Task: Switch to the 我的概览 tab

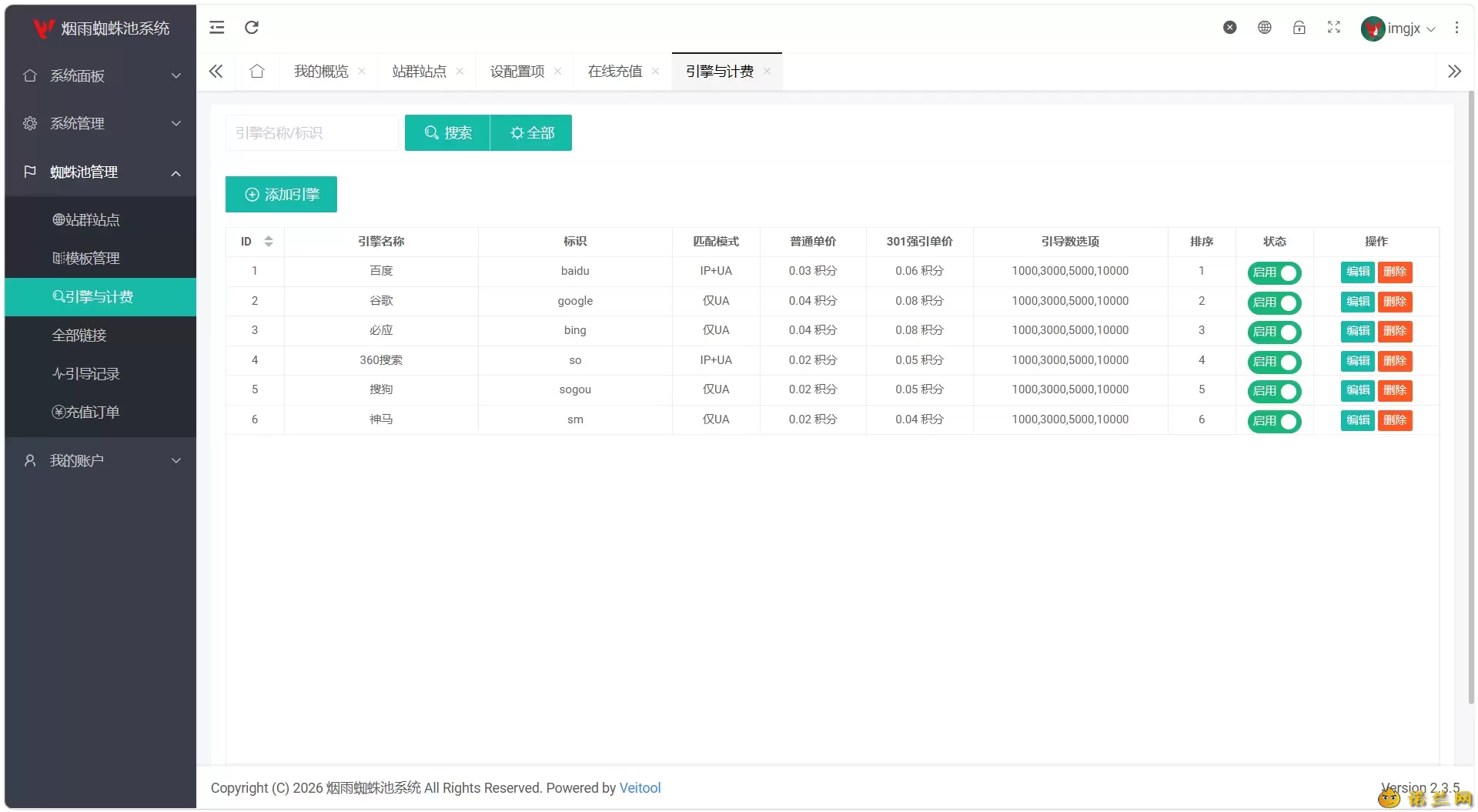Action: pos(321,72)
